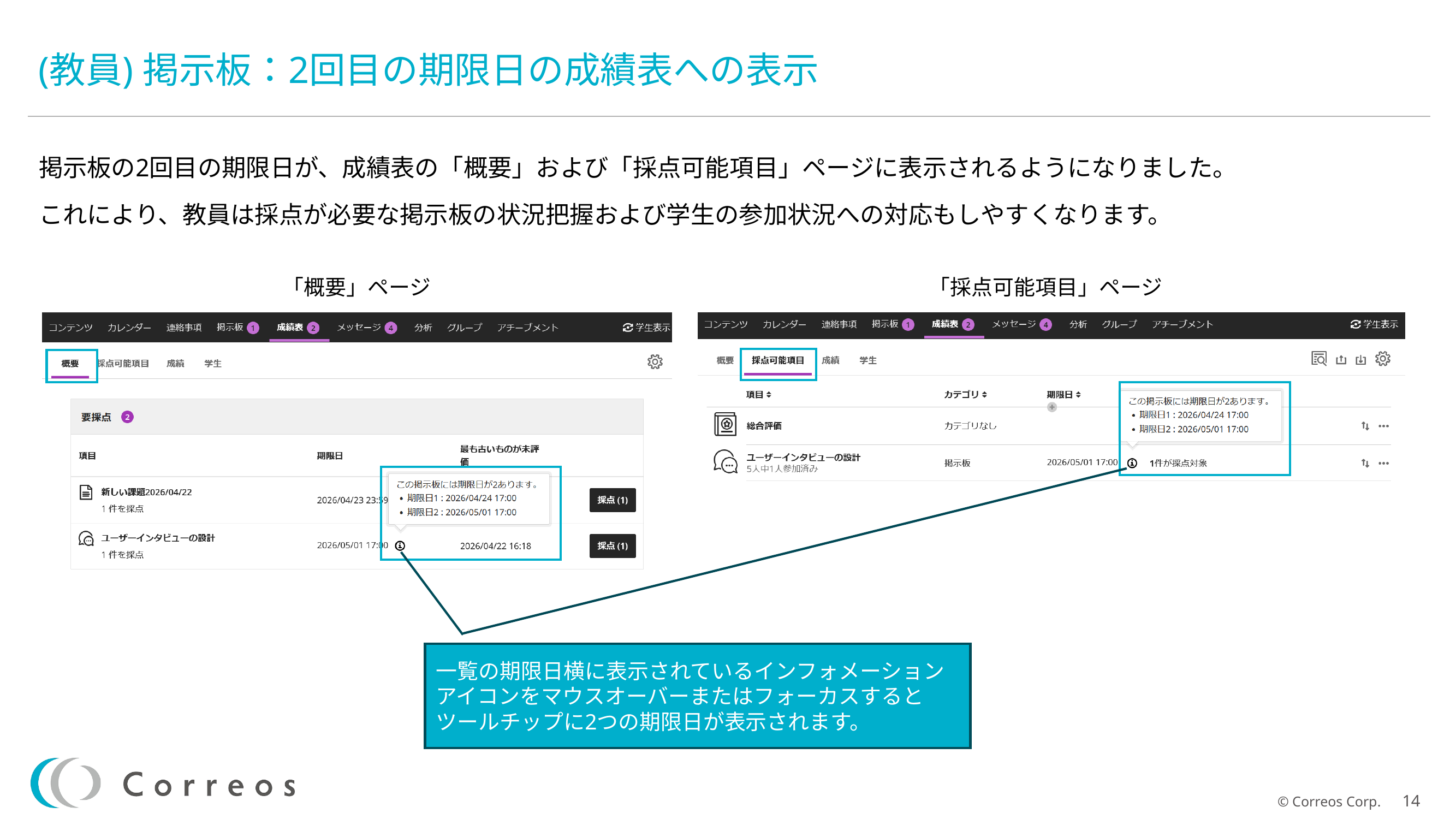Viewport: 1456px width, 819px height.
Task: Click the info icon beside 2026/05/01 17:00 in 要採点 list
Action: 400,545
